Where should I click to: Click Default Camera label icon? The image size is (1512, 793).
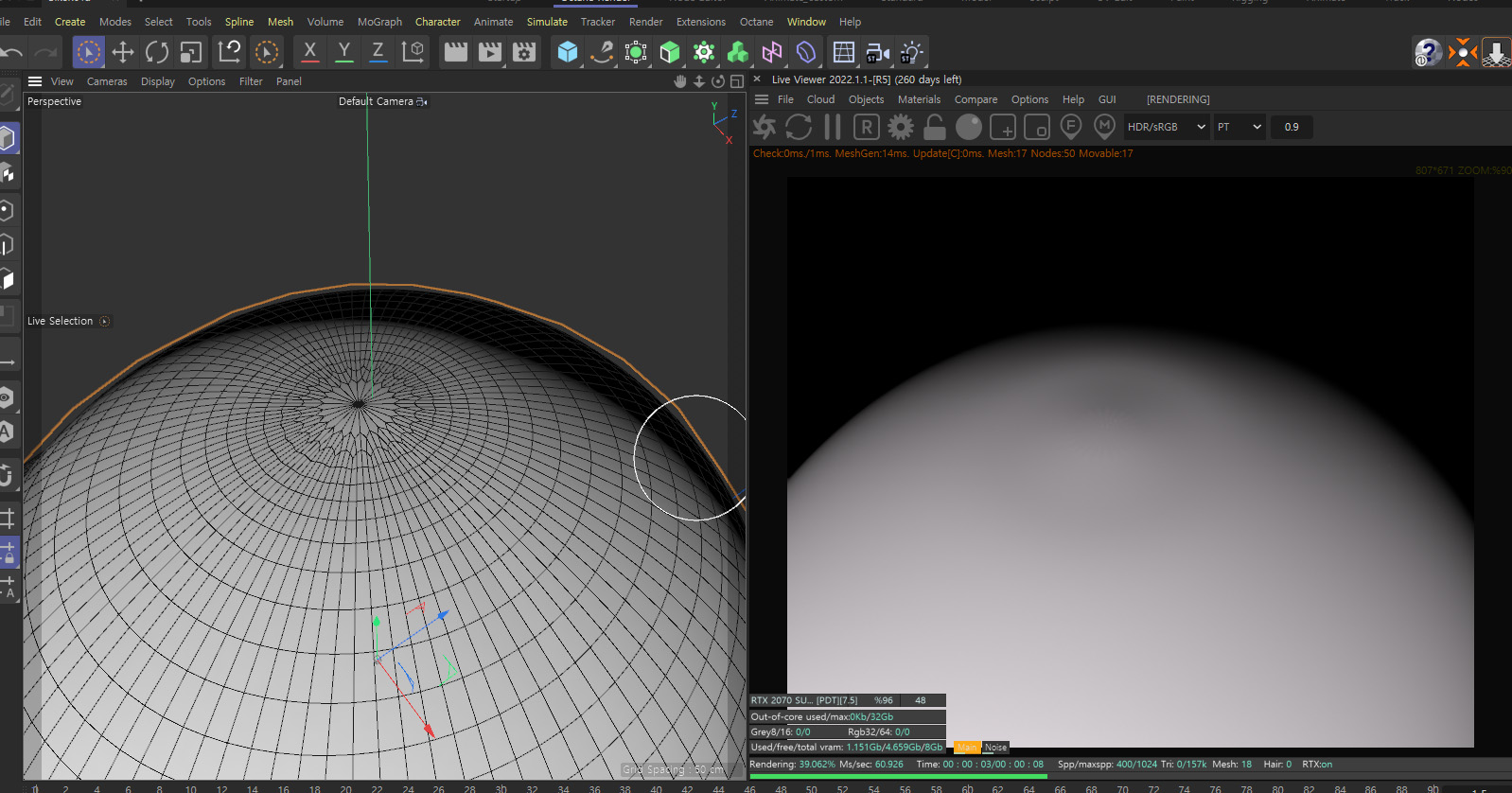(422, 101)
